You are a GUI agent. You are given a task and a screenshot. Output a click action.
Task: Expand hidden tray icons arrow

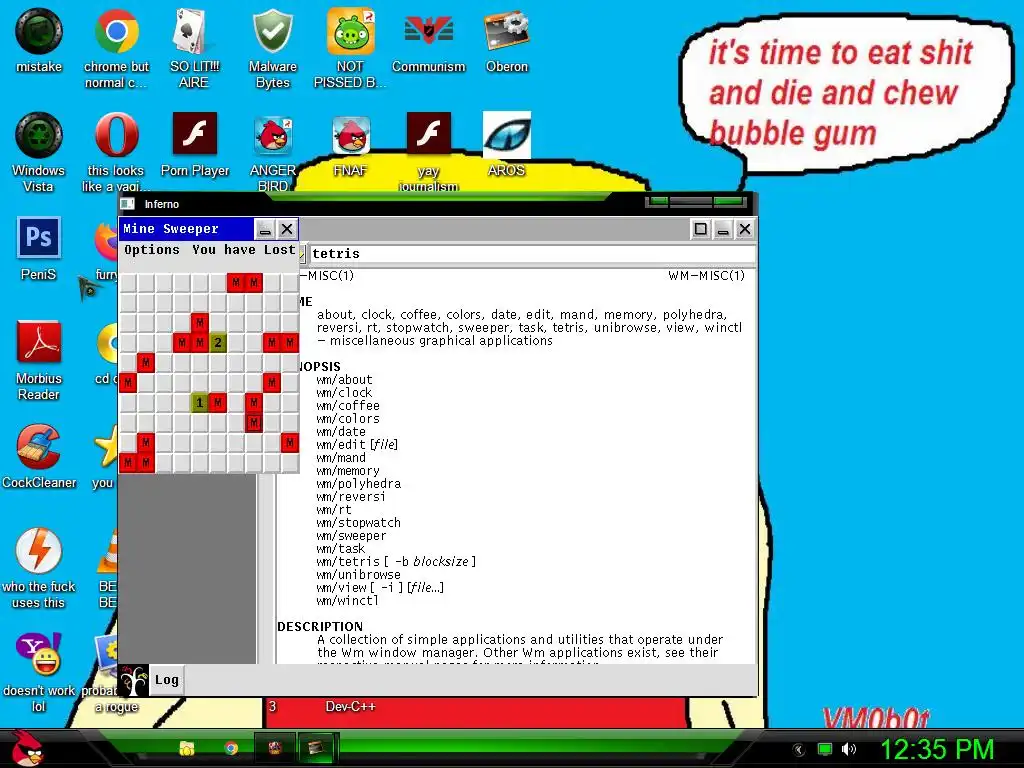pyautogui.click(x=799, y=749)
